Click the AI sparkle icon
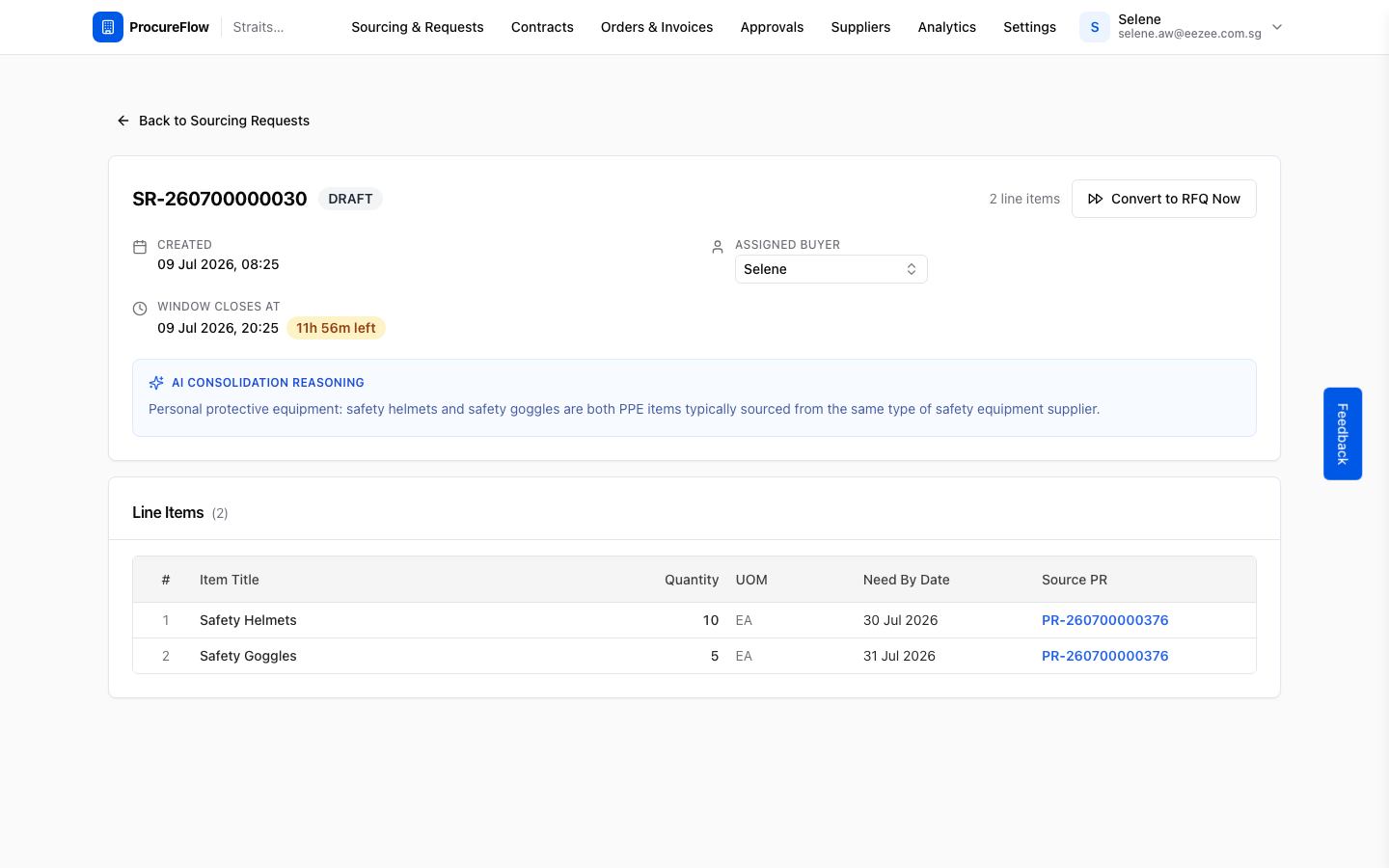Image resolution: width=1389 pixels, height=868 pixels. [156, 383]
